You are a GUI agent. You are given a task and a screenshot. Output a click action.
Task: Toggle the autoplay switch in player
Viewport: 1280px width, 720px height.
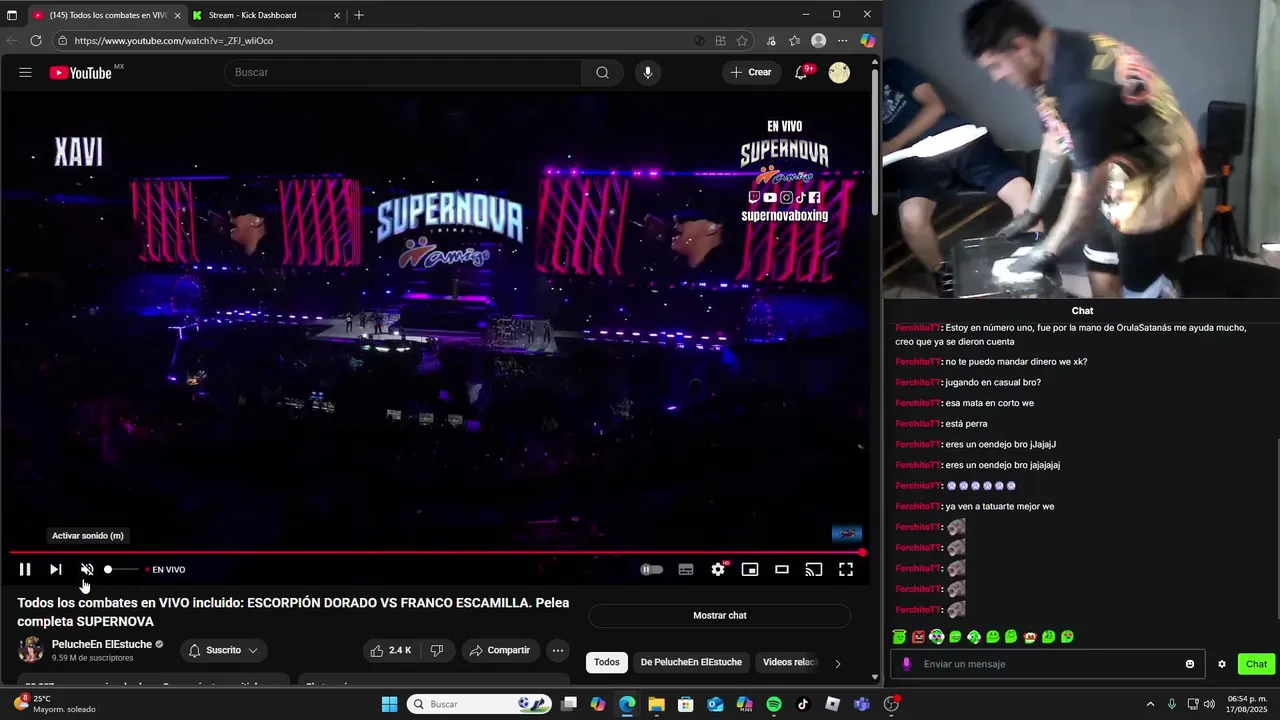652,569
